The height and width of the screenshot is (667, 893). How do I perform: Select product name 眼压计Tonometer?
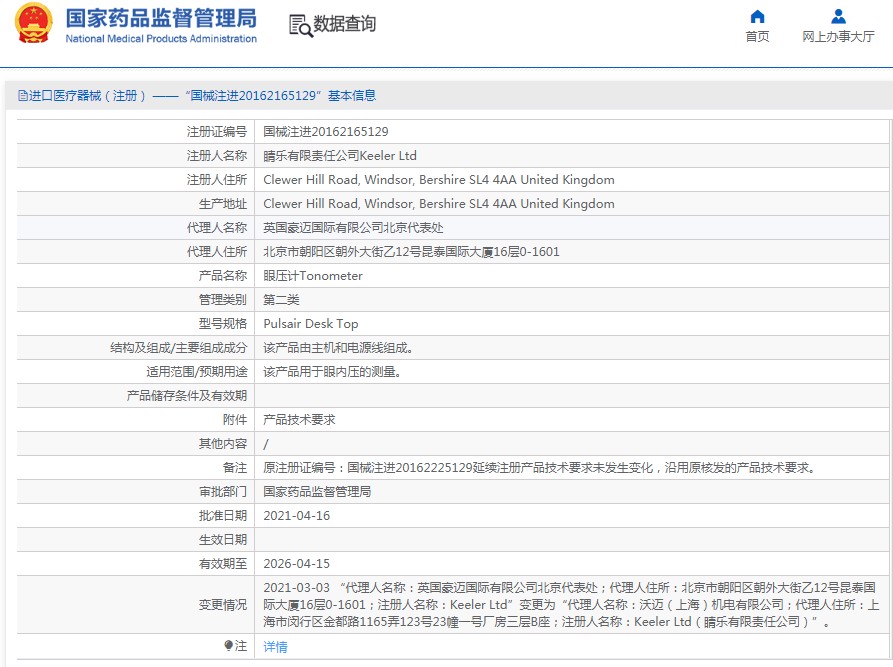point(313,276)
